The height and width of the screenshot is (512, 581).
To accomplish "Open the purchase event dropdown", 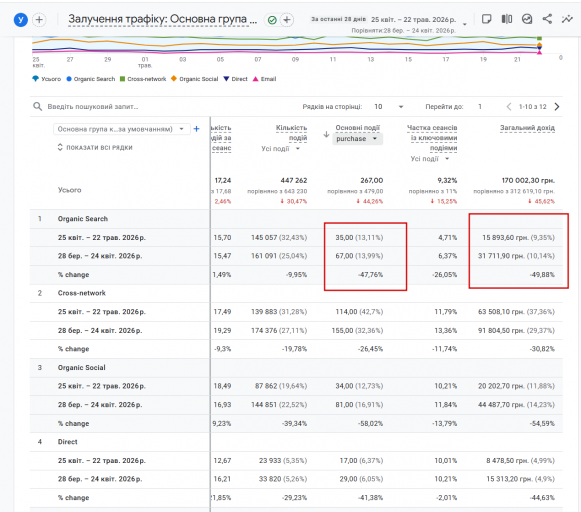I will coord(357,139).
